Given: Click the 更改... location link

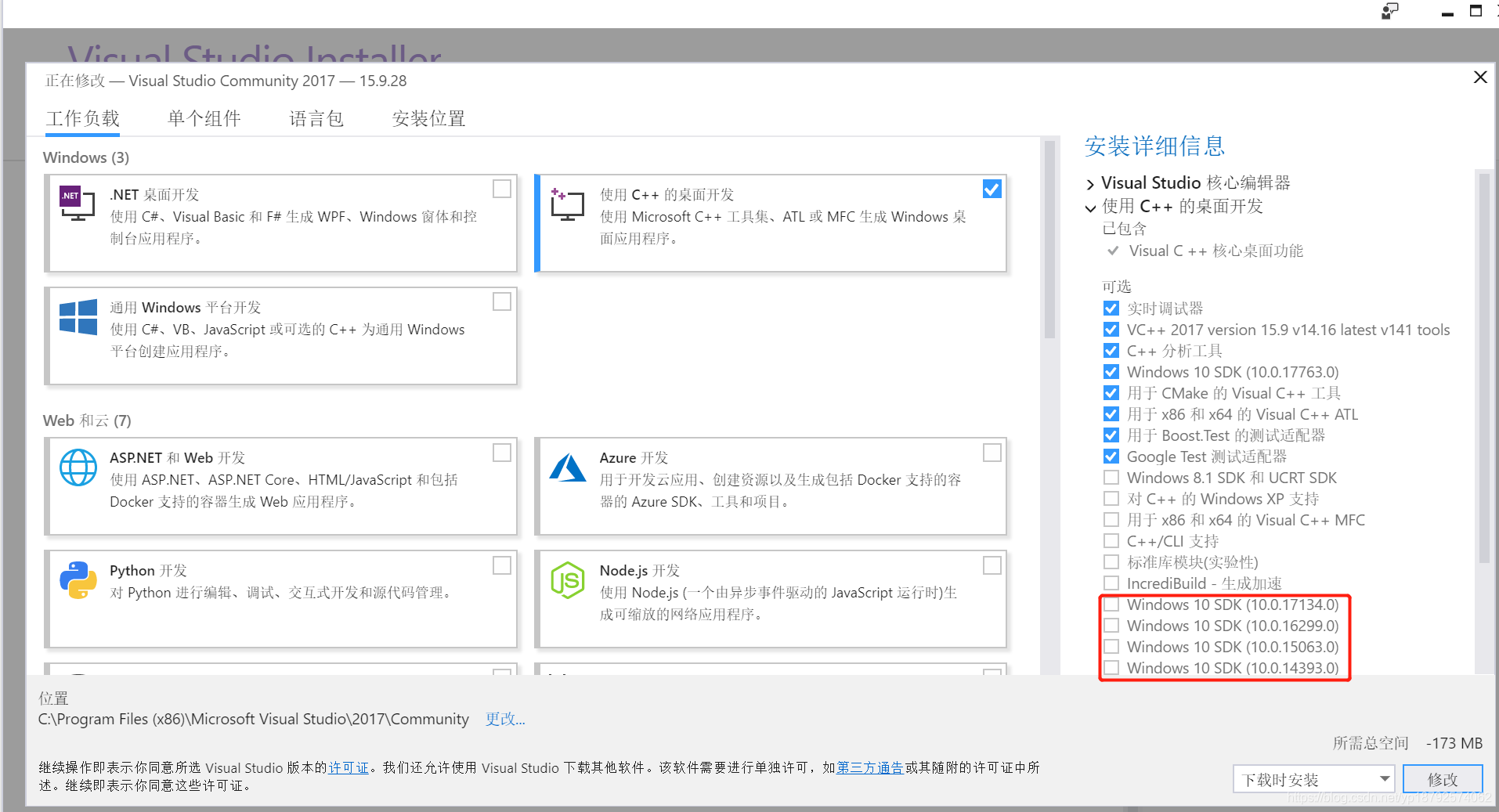Looking at the screenshot, I should pyautogui.click(x=505, y=719).
